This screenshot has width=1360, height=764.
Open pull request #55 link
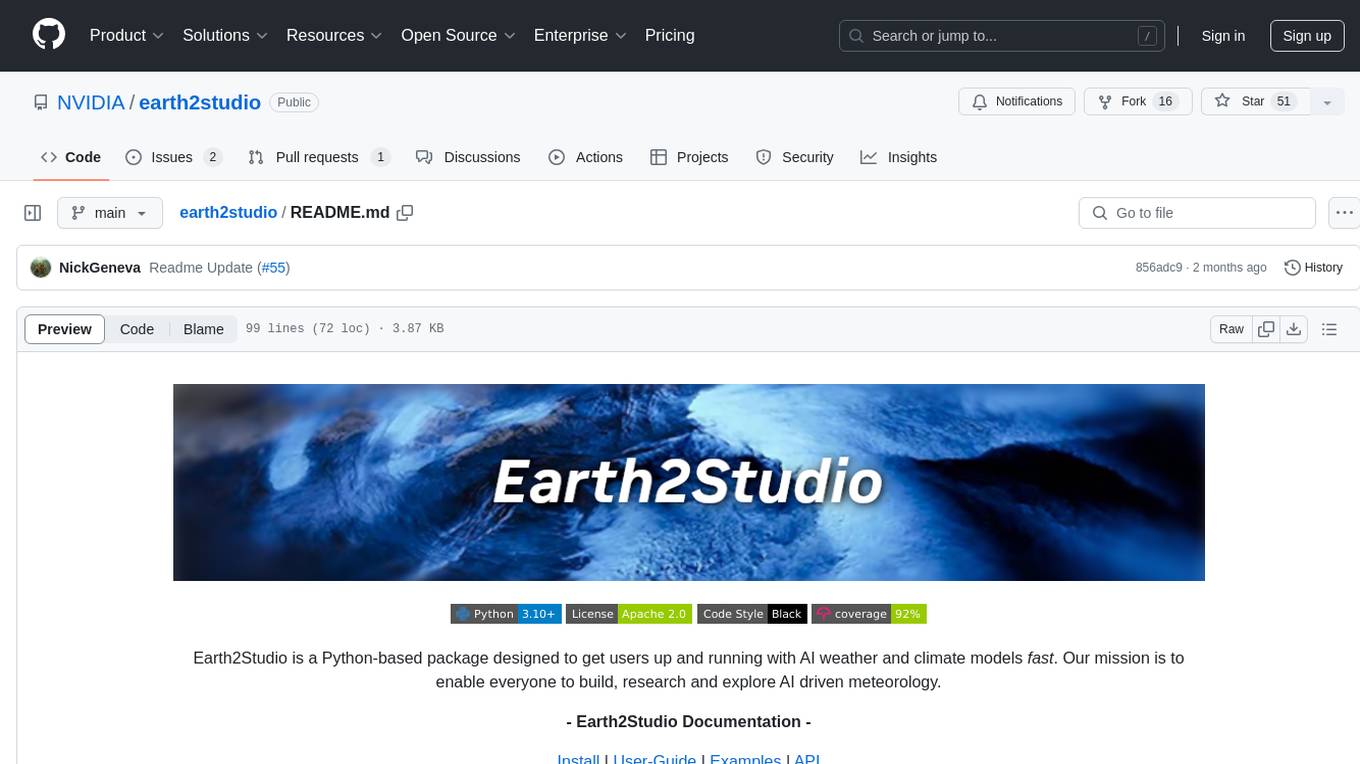pyautogui.click(x=273, y=268)
